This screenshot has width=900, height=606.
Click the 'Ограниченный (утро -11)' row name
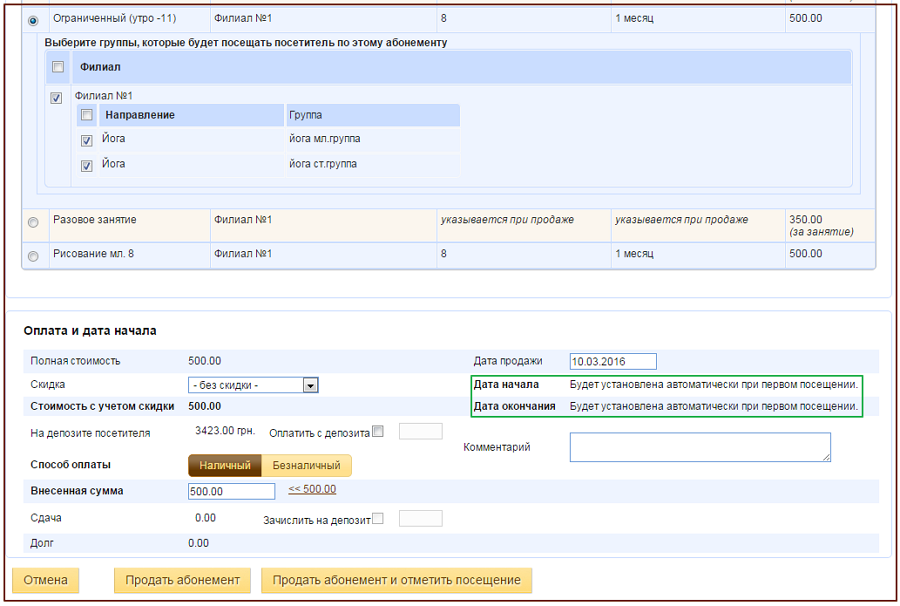pyautogui.click(x=115, y=18)
